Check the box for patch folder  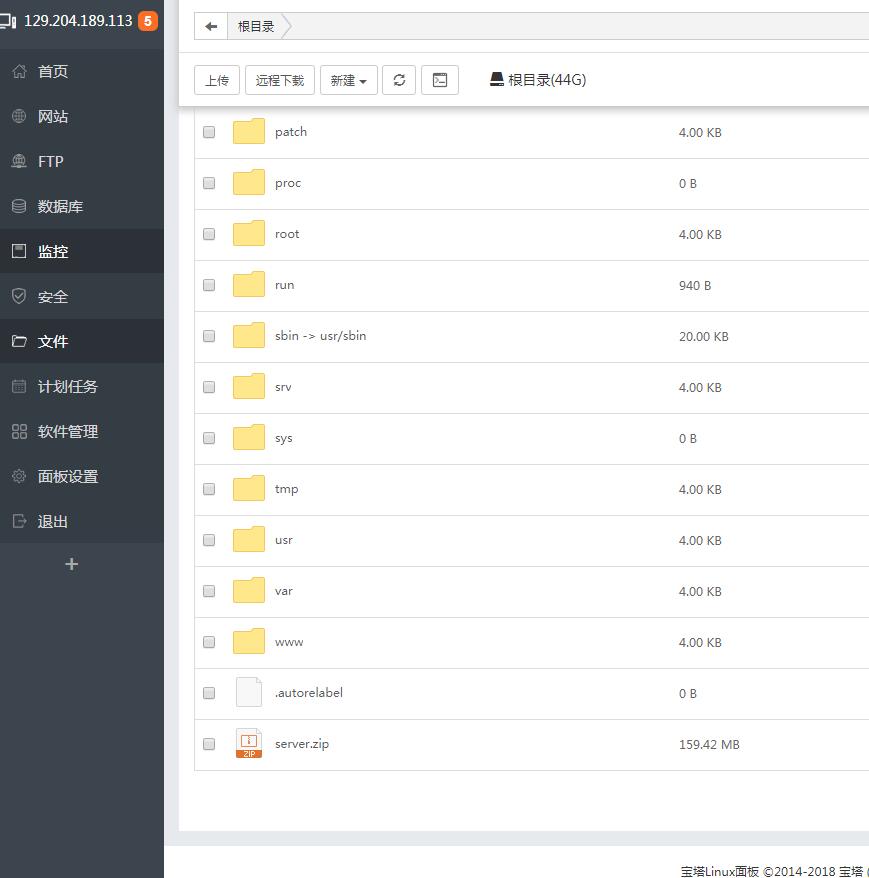point(209,132)
